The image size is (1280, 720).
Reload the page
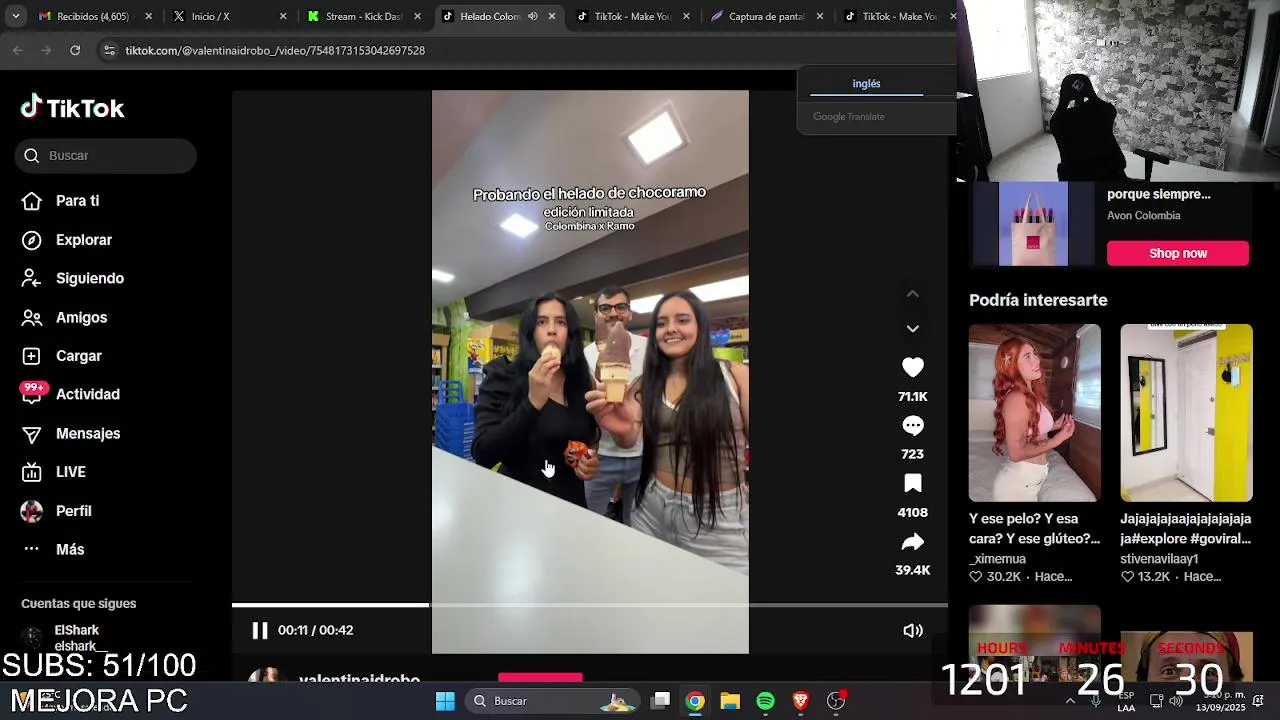pyautogui.click(x=75, y=50)
